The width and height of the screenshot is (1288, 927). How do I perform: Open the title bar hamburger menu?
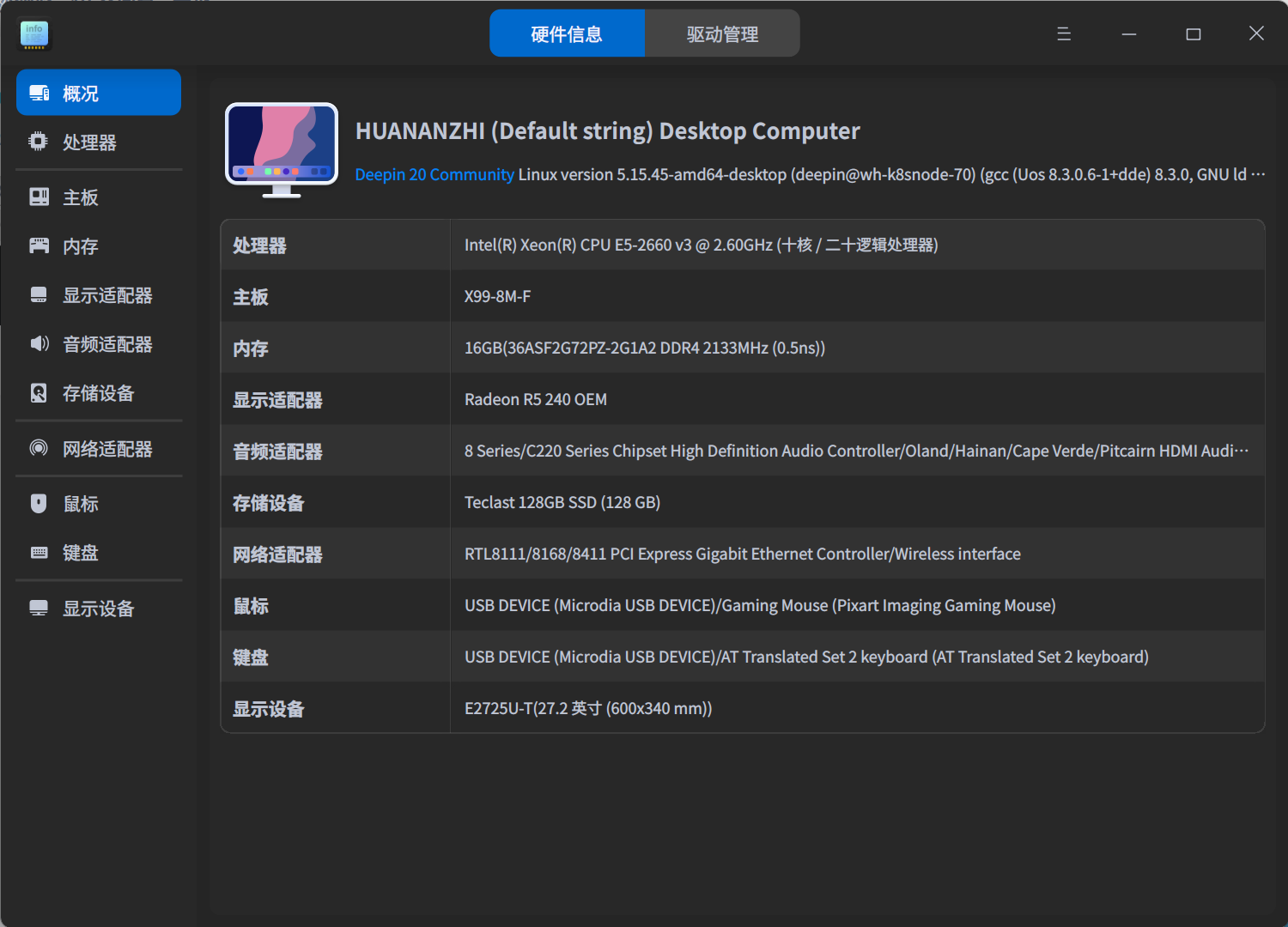1064,33
